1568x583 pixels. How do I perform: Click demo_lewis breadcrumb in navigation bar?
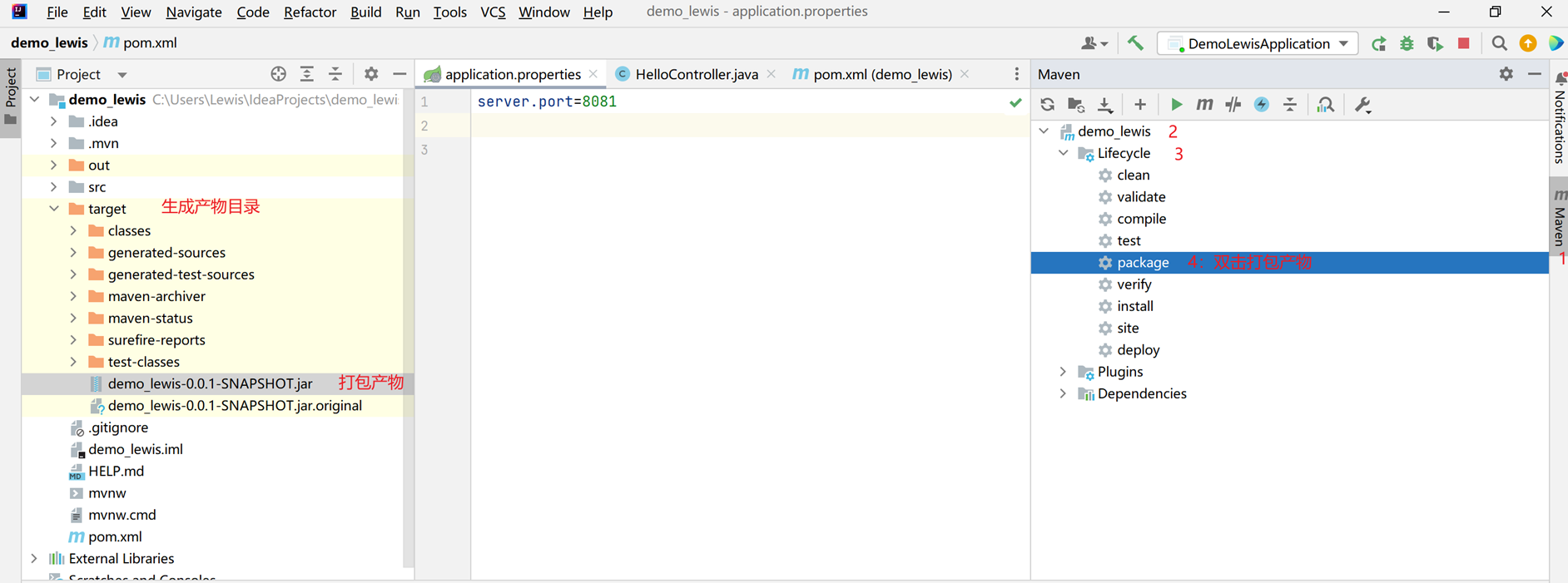(49, 42)
